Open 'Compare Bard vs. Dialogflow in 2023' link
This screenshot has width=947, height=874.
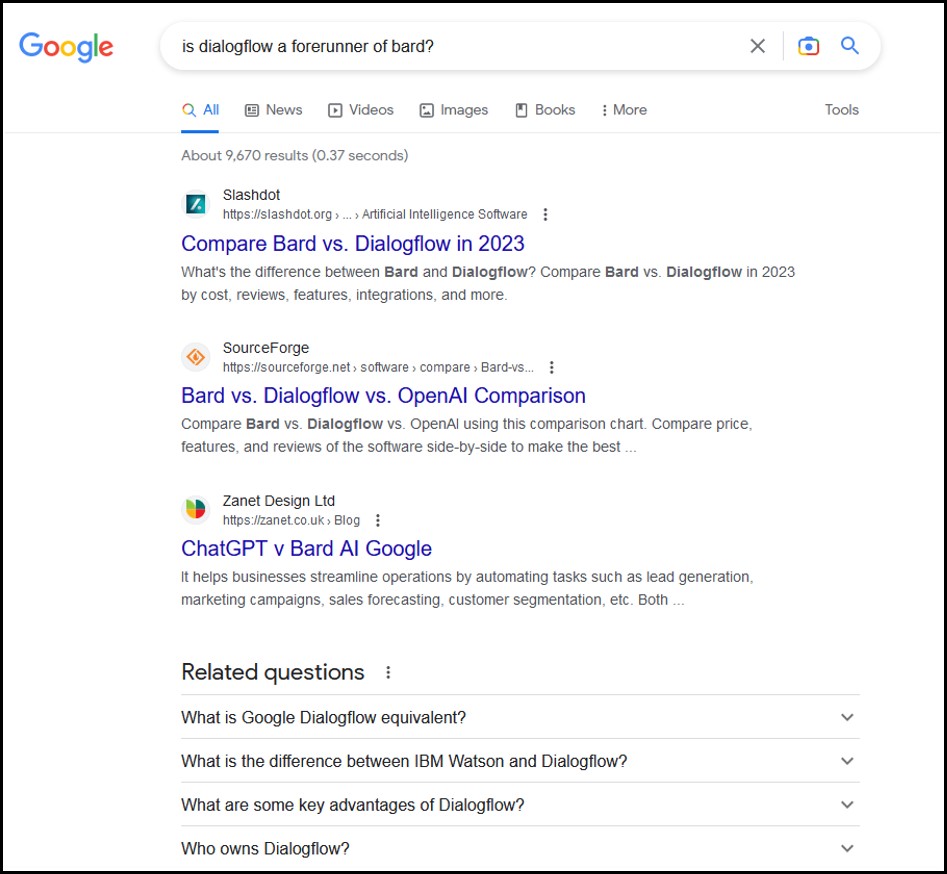pyautogui.click(x=352, y=243)
